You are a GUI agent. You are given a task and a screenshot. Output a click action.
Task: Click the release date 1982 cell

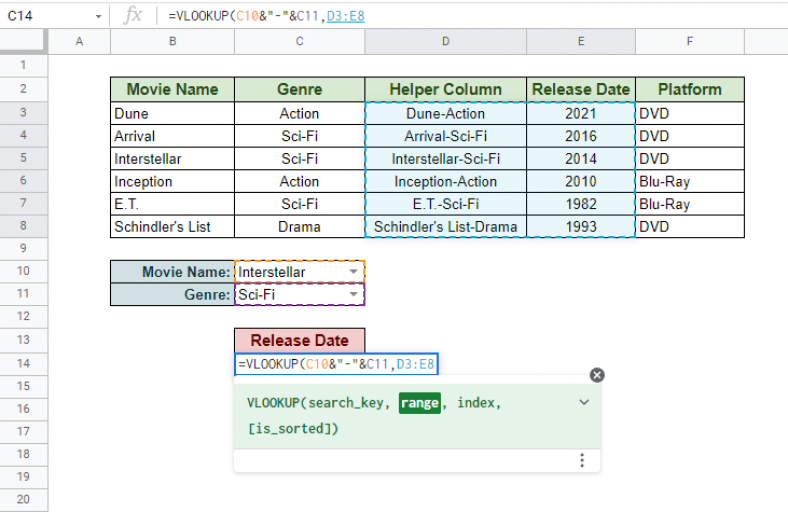(x=581, y=204)
